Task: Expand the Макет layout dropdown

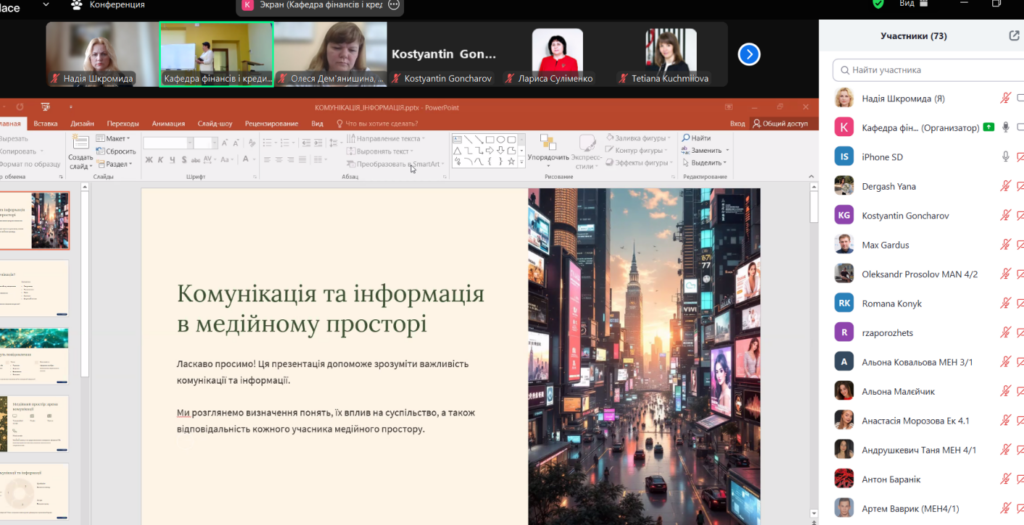Action: point(113,138)
